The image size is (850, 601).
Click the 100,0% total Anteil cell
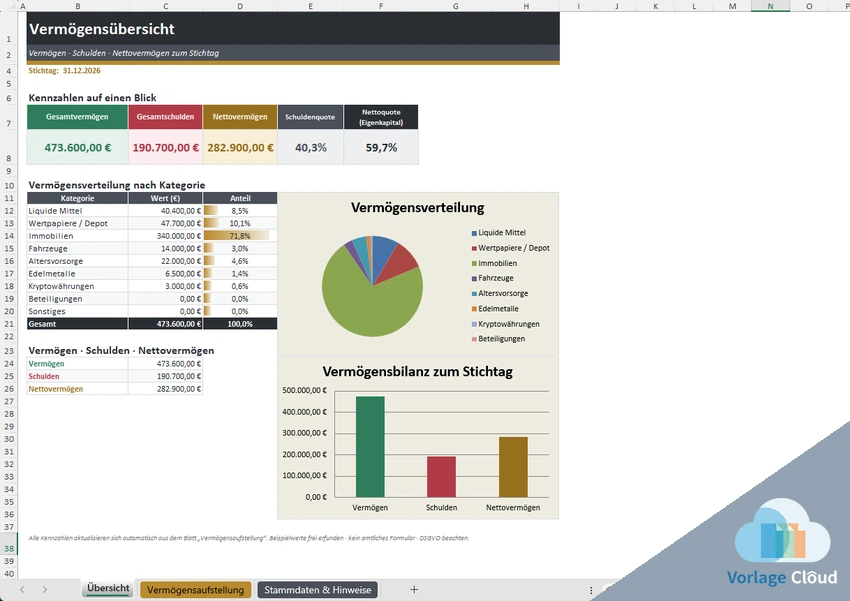pyautogui.click(x=240, y=324)
